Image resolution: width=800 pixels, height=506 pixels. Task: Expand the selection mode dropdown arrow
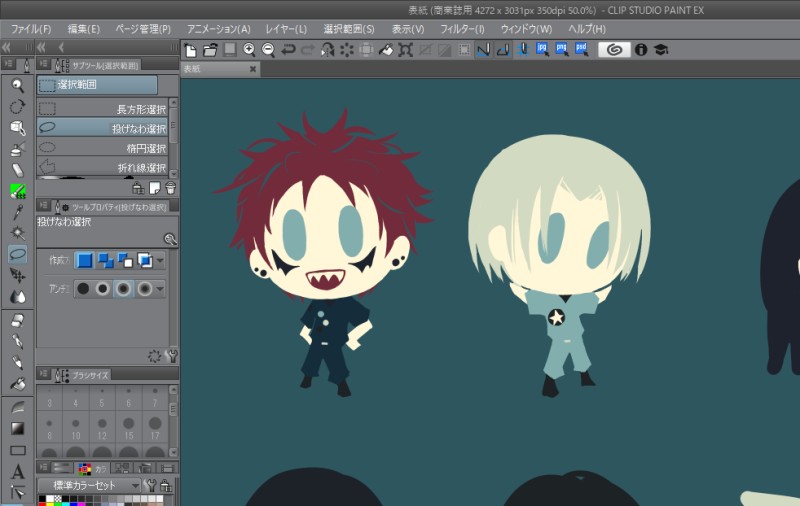[160, 260]
